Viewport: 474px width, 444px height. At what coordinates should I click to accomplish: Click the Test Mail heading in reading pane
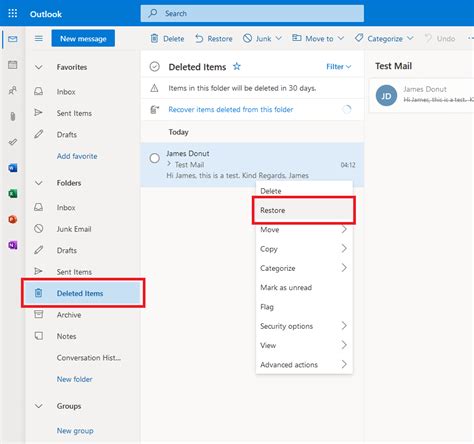click(x=394, y=66)
